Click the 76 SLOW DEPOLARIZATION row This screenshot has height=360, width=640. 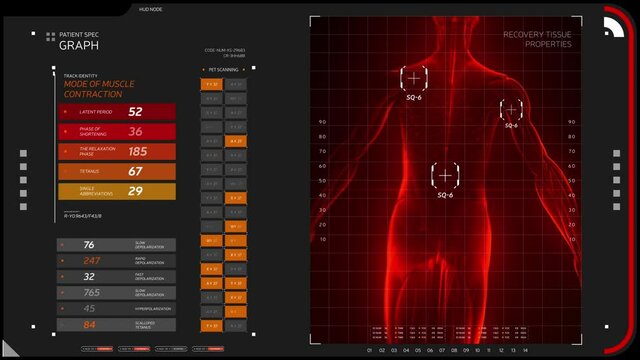(x=116, y=245)
